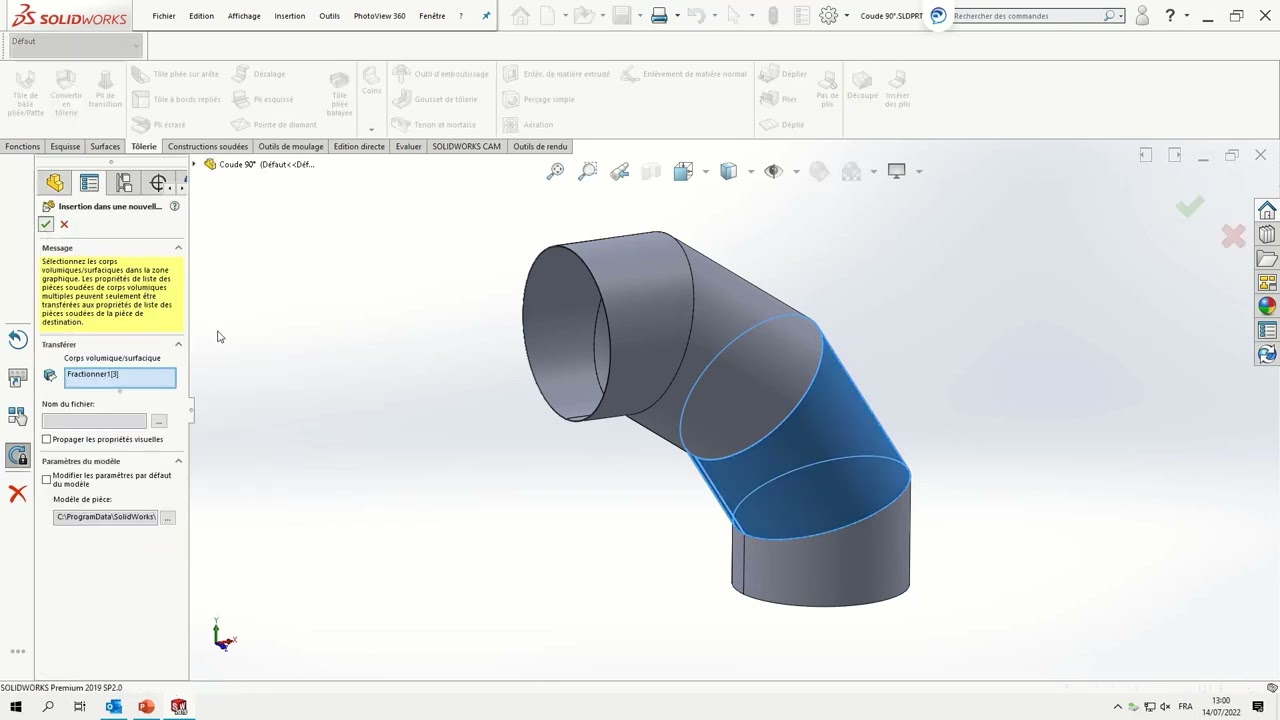
Task: Click the Windows Start button
Action: 16,707
